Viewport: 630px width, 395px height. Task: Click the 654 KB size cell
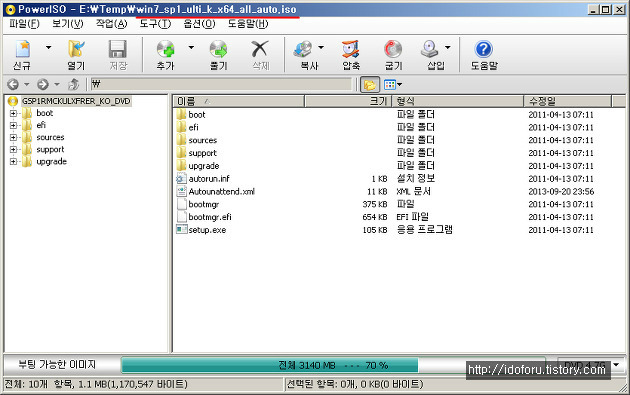coord(374,217)
